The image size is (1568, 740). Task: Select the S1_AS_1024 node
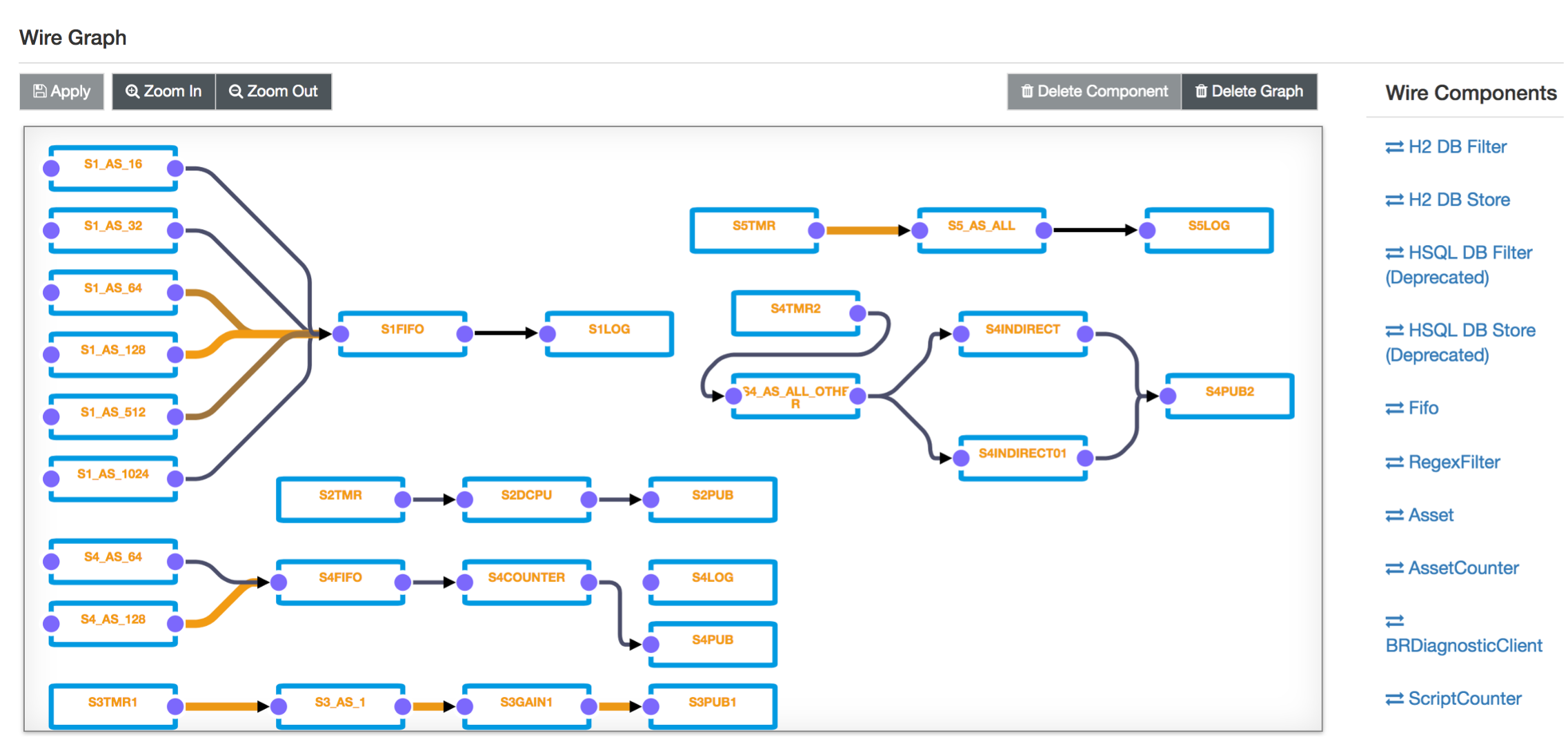113,478
